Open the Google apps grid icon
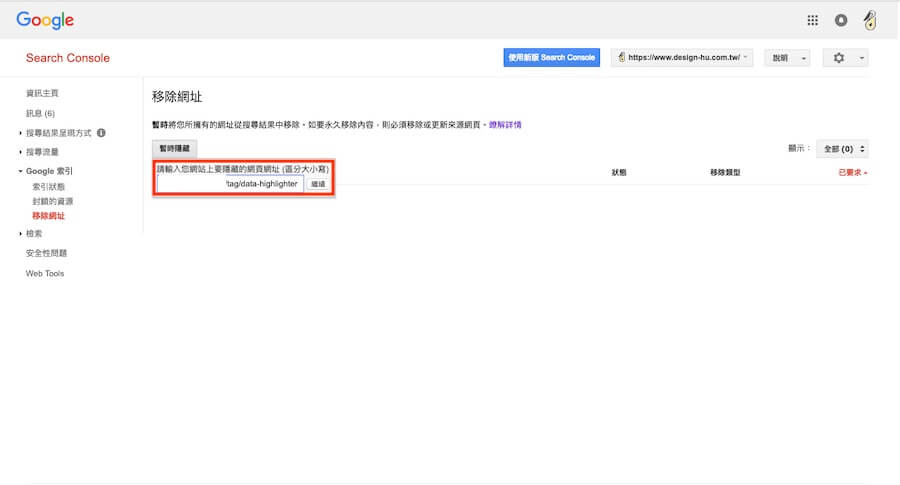This screenshot has width=900, height=485. [x=812, y=20]
